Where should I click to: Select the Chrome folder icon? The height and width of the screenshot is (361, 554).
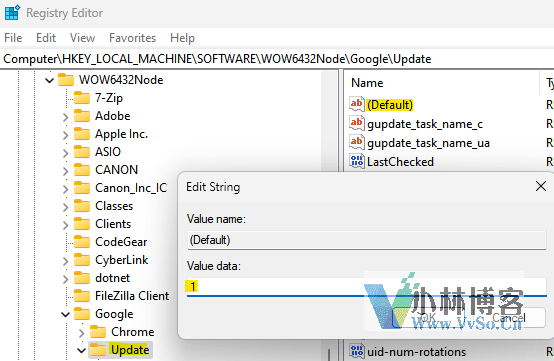click(x=98, y=332)
